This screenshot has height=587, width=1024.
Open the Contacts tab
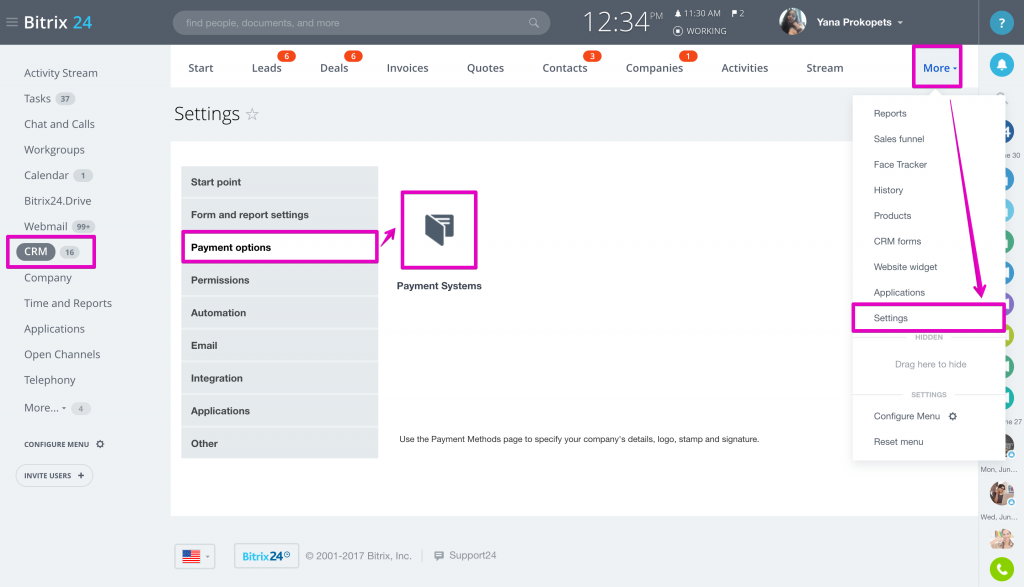pos(565,68)
